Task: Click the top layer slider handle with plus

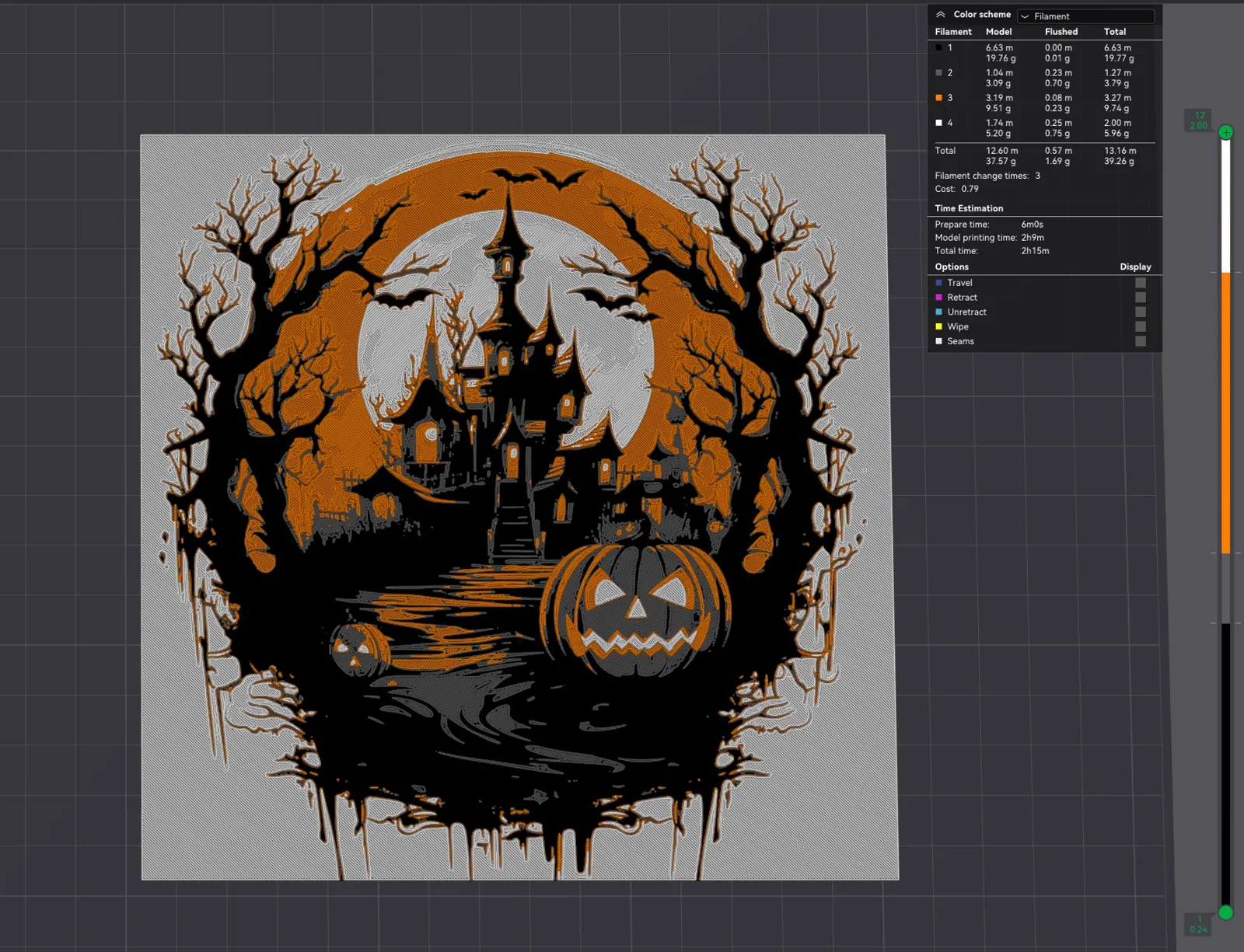Action: point(1226,132)
